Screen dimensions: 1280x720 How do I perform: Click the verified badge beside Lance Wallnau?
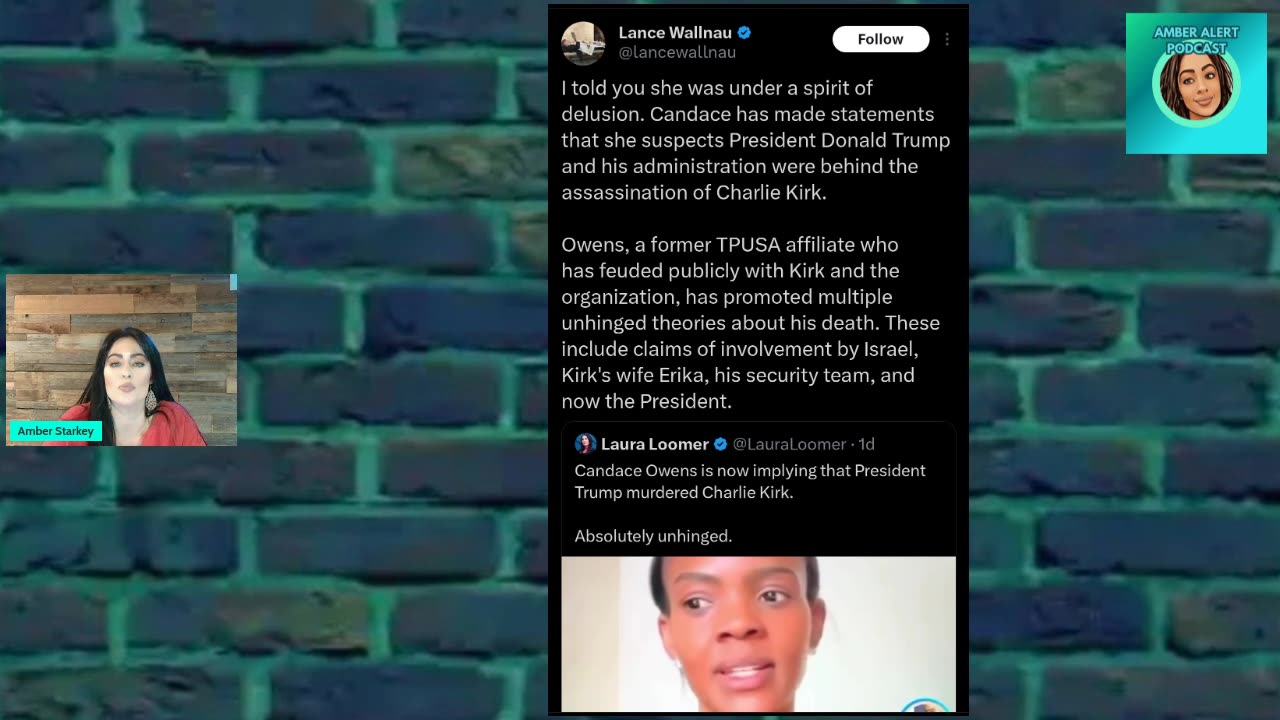coord(744,33)
